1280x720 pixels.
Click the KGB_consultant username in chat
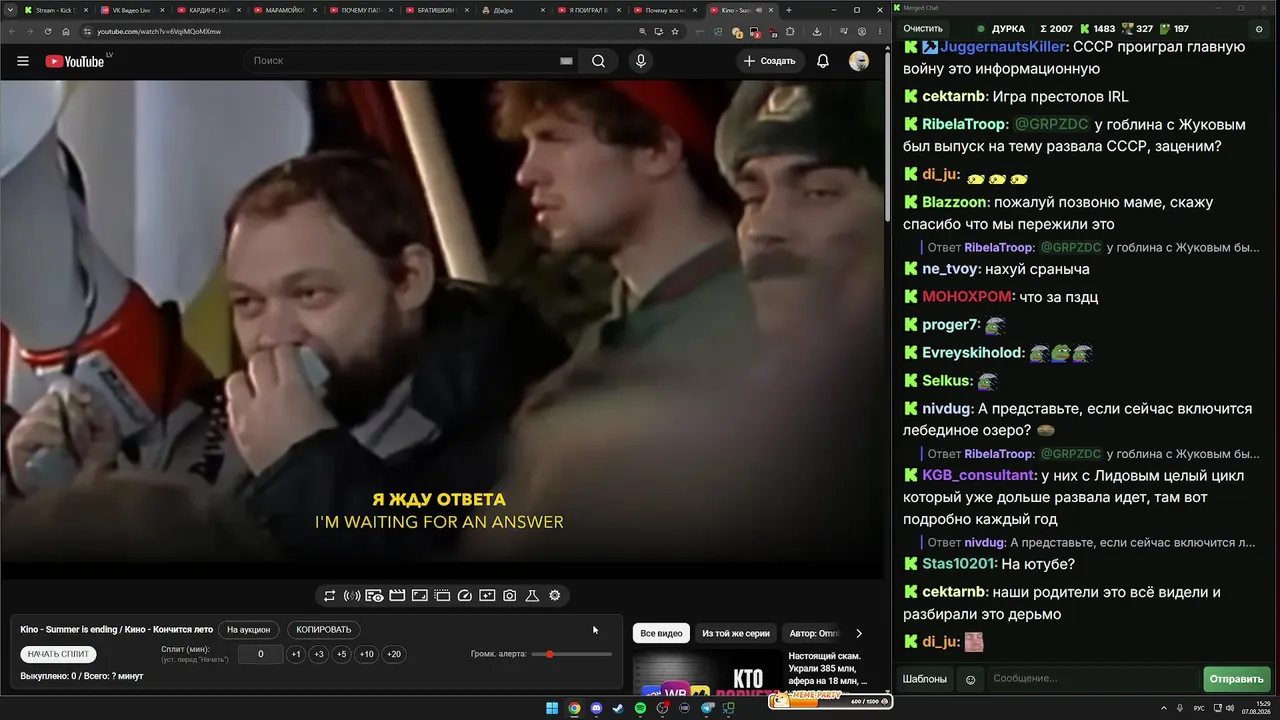point(978,476)
